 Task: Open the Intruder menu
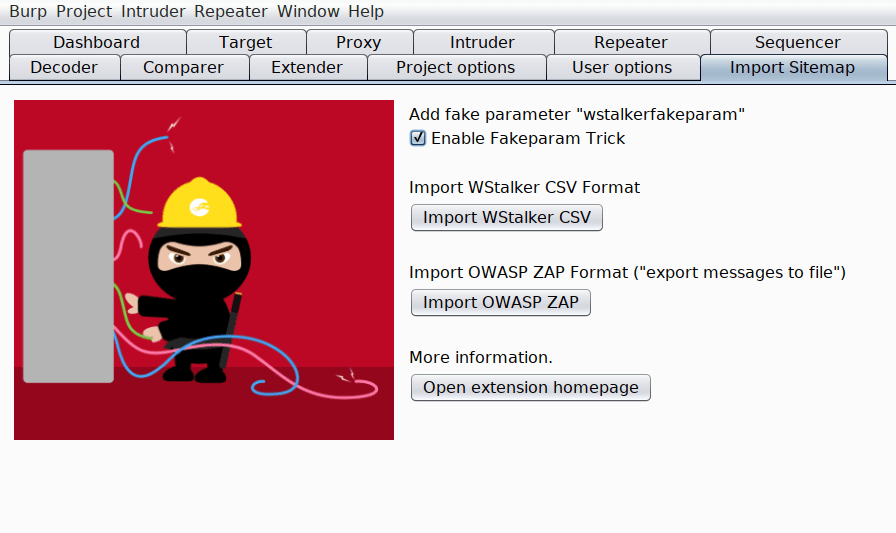154,12
